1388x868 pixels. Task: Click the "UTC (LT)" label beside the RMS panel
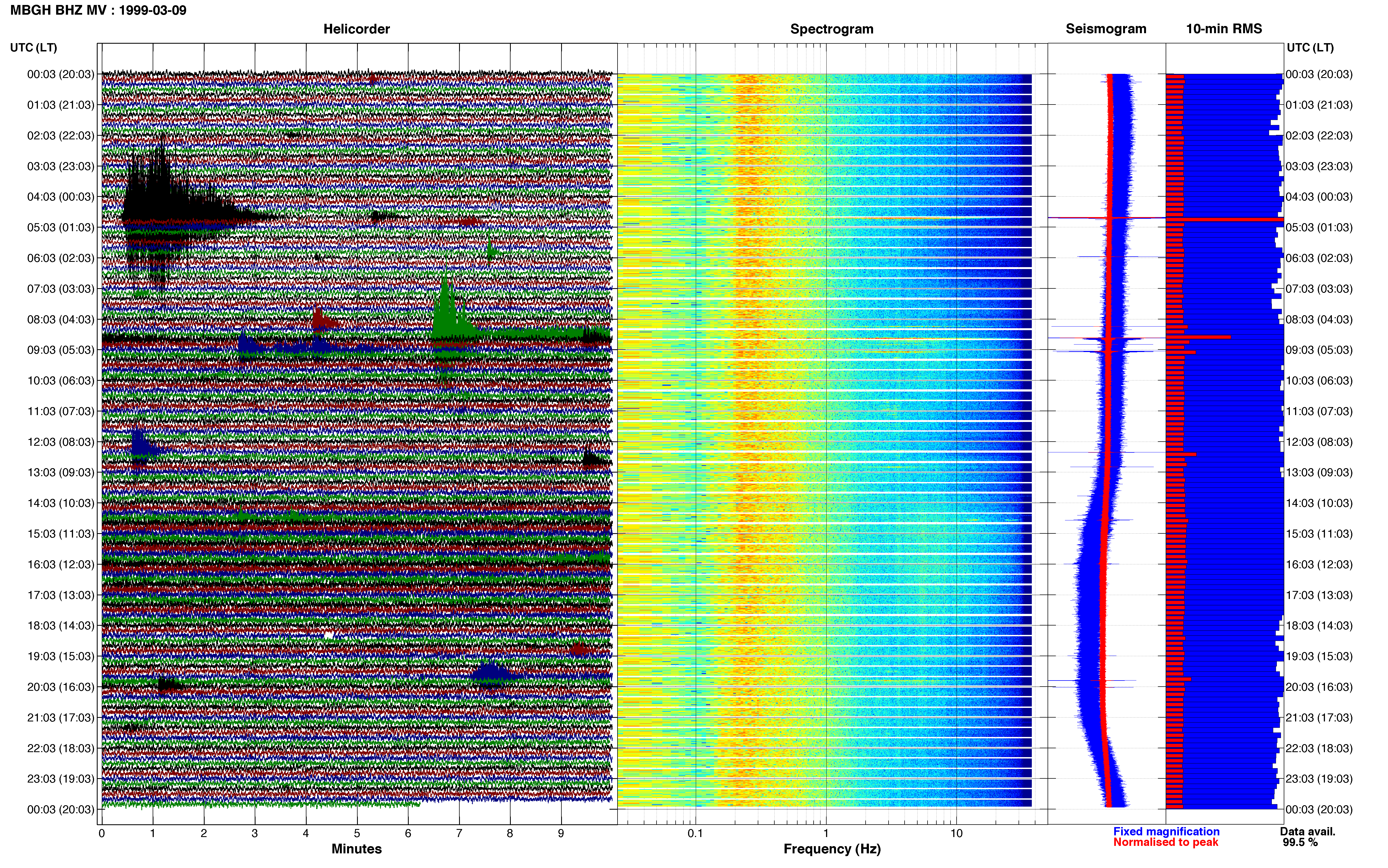pyautogui.click(x=1310, y=48)
